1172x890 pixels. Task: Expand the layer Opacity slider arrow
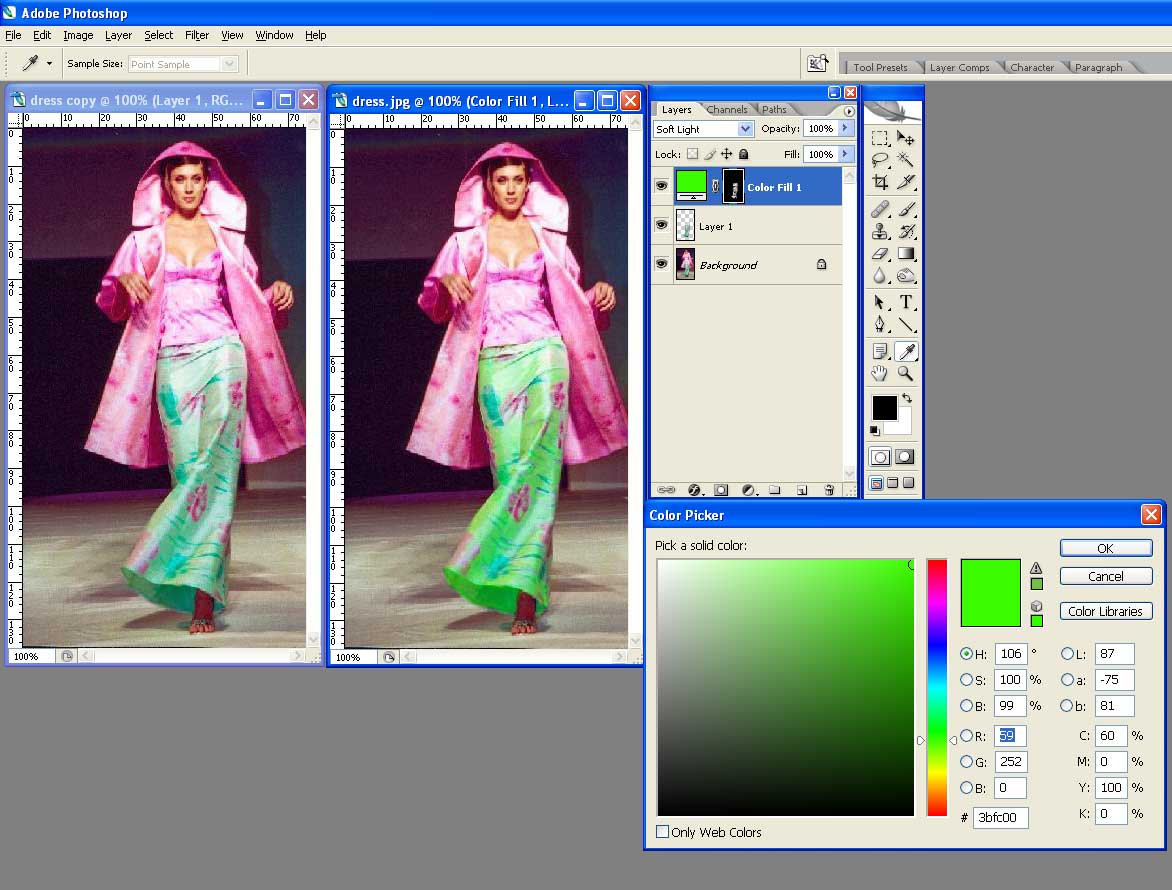[846, 129]
